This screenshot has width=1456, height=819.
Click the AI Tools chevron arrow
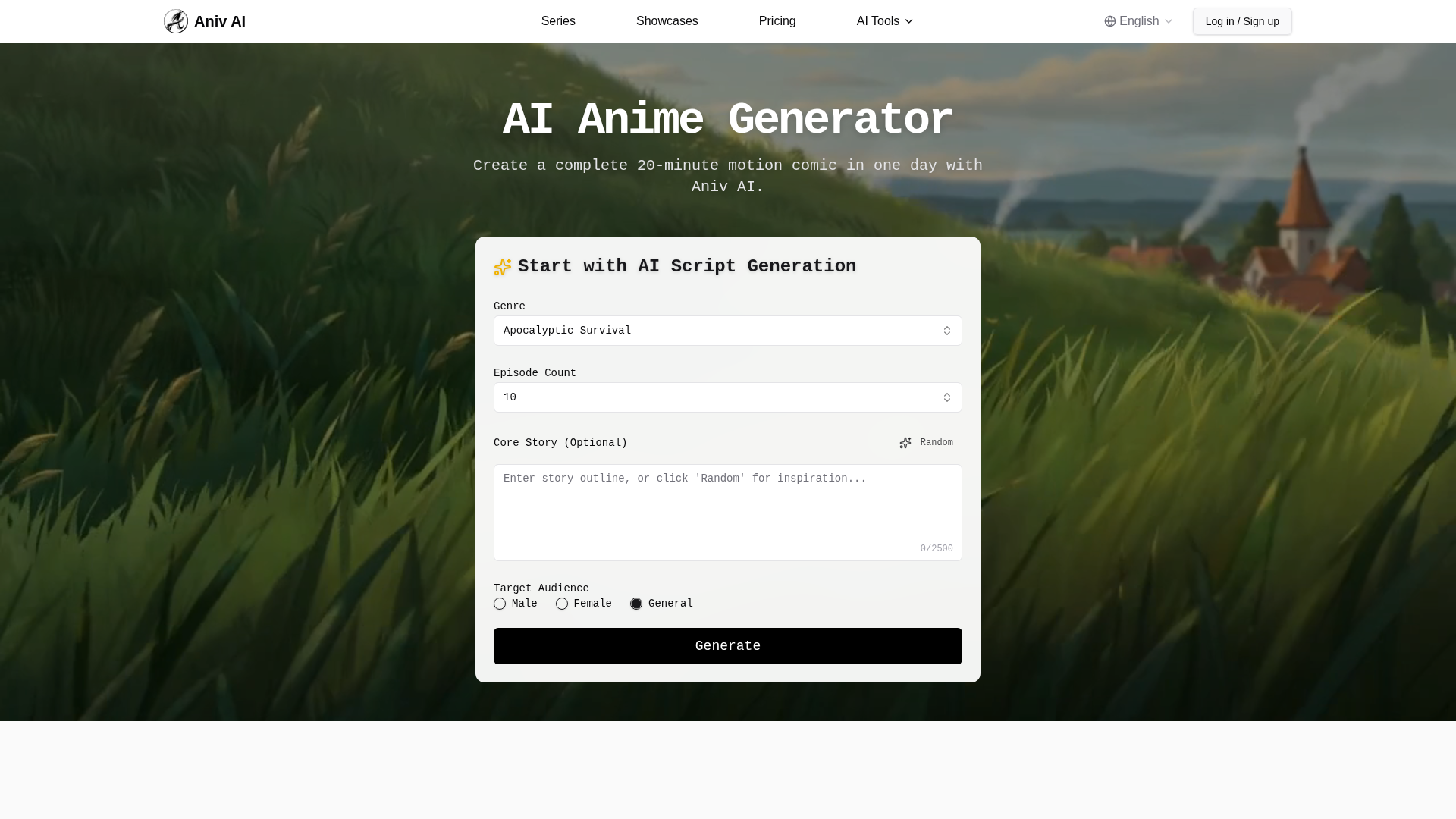pyautogui.click(x=908, y=21)
